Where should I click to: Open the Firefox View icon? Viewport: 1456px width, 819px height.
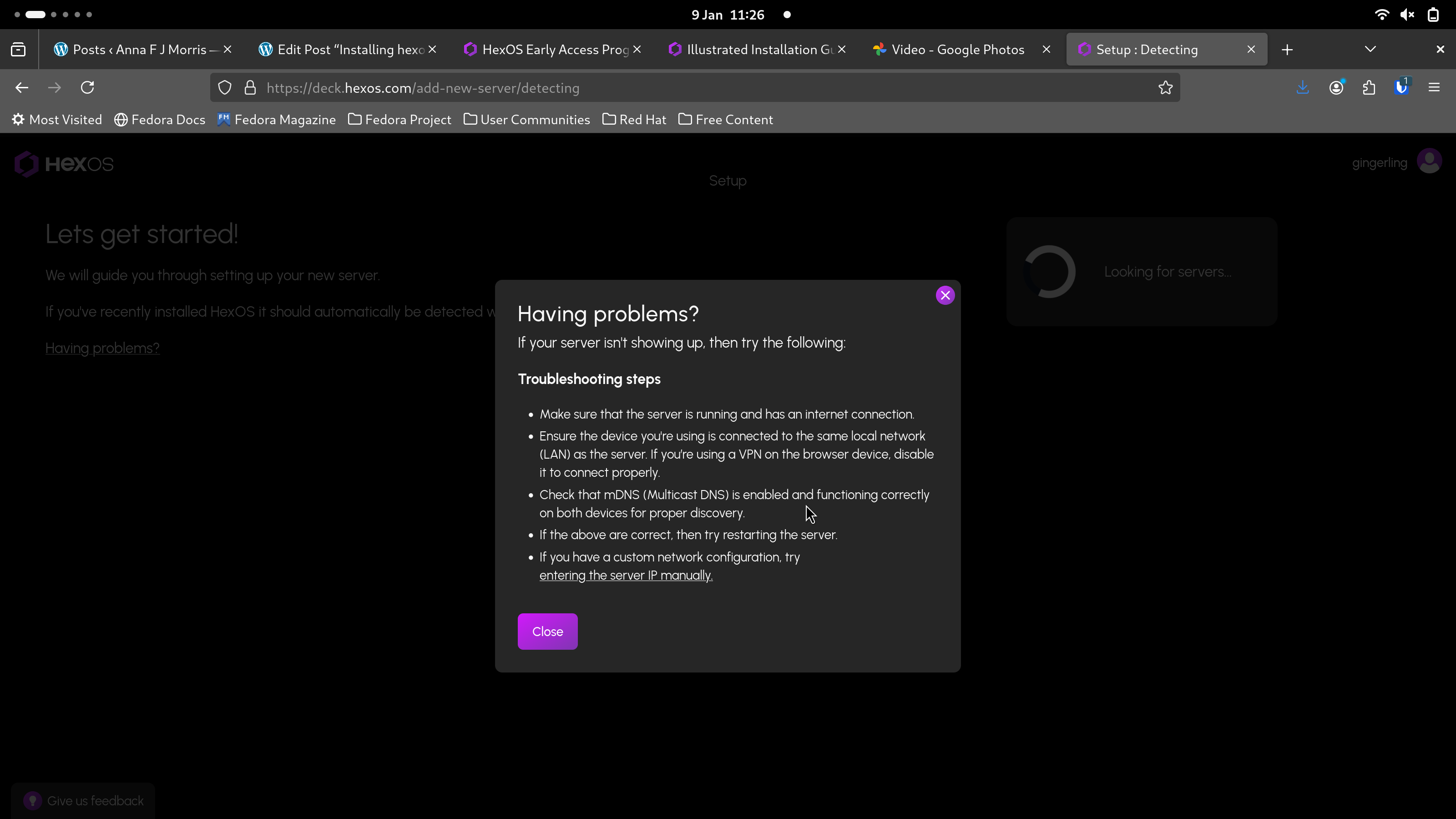(x=18, y=50)
